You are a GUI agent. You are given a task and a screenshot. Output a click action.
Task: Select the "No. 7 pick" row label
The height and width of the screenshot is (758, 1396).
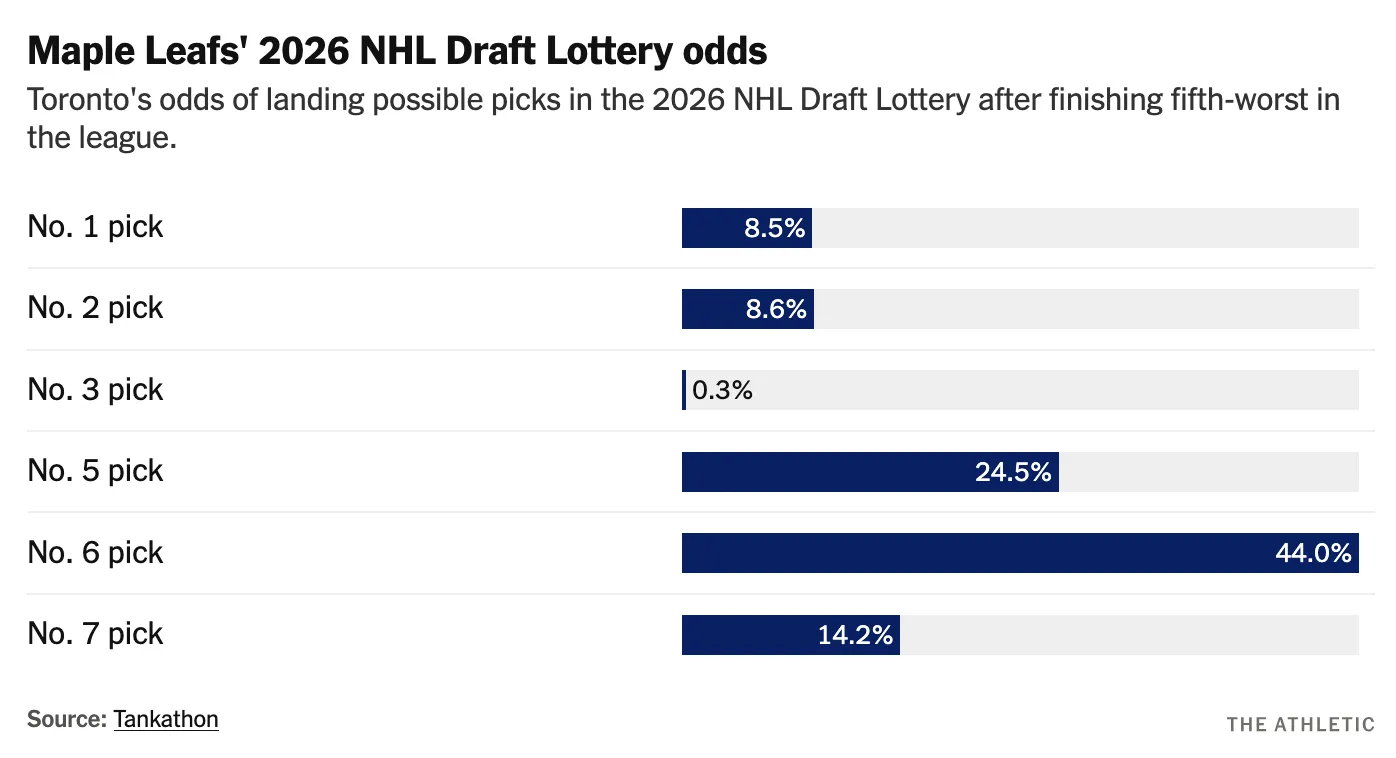tap(95, 634)
